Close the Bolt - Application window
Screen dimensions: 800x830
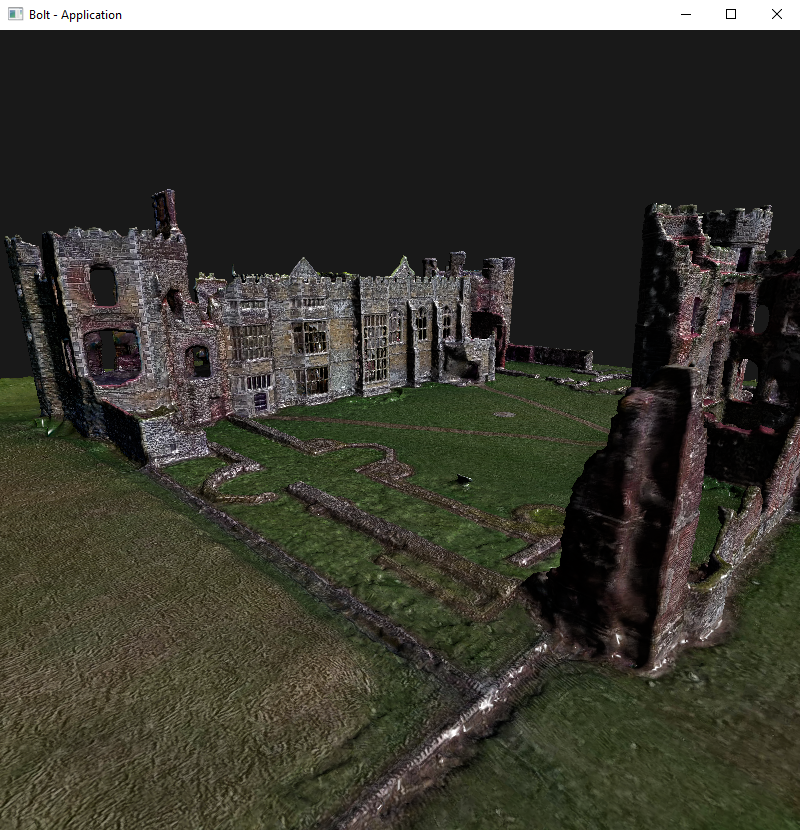coord(777,14)
